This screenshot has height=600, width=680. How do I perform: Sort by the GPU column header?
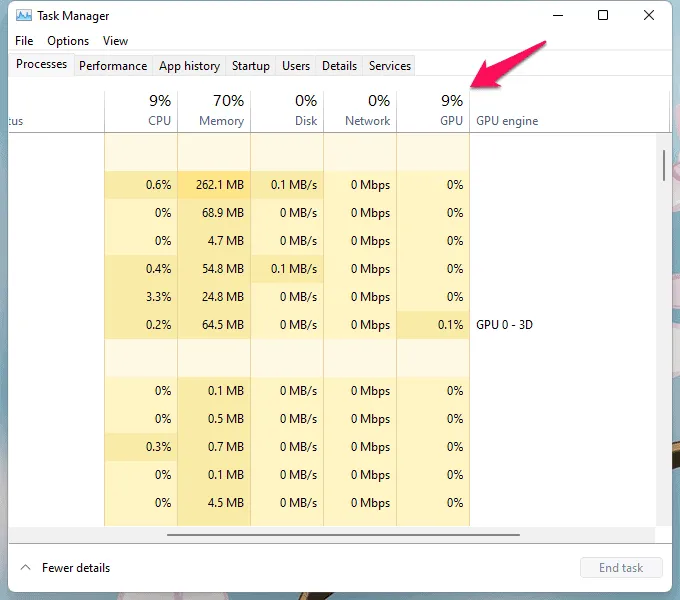(433, 111)
